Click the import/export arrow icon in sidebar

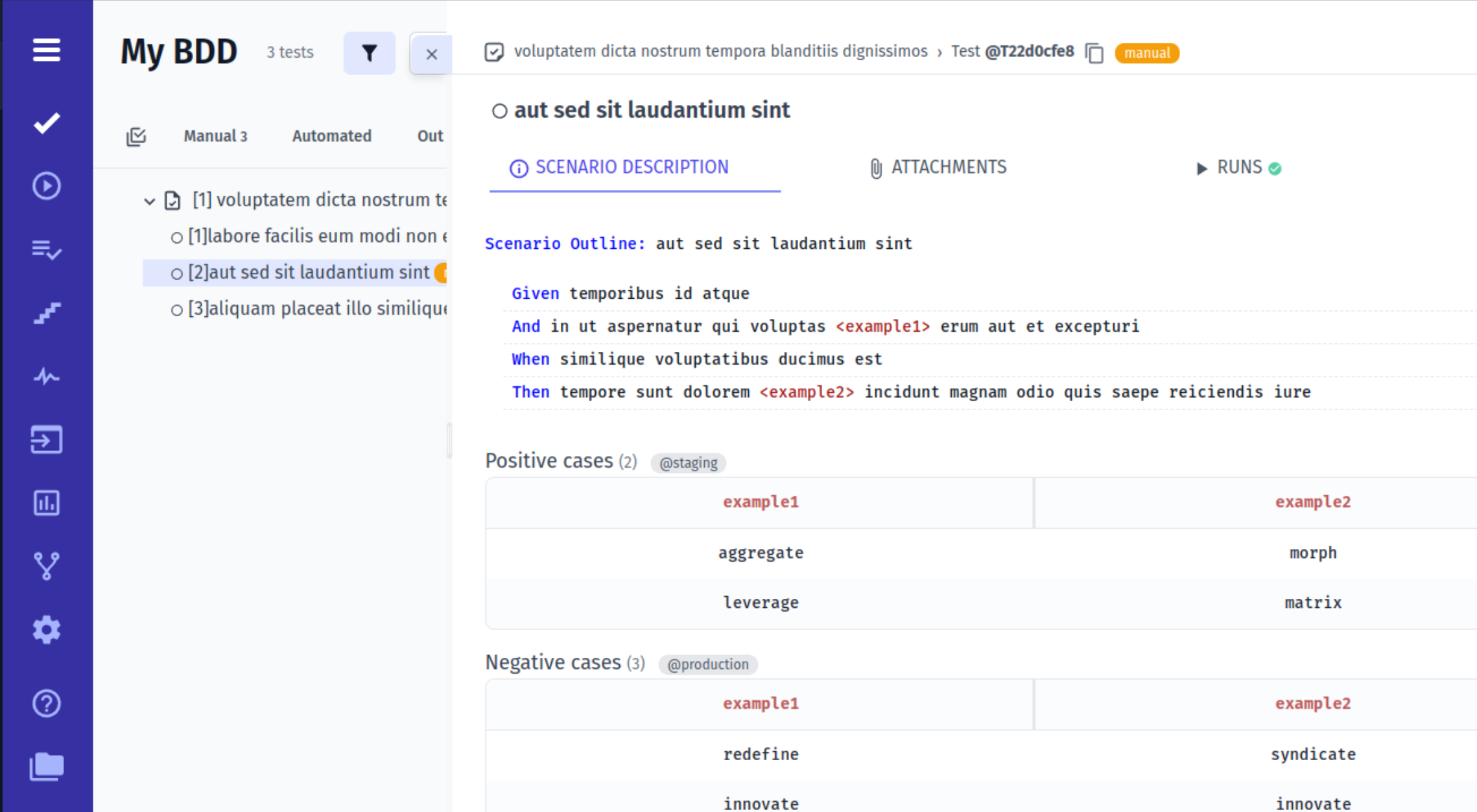pos(46,440)
